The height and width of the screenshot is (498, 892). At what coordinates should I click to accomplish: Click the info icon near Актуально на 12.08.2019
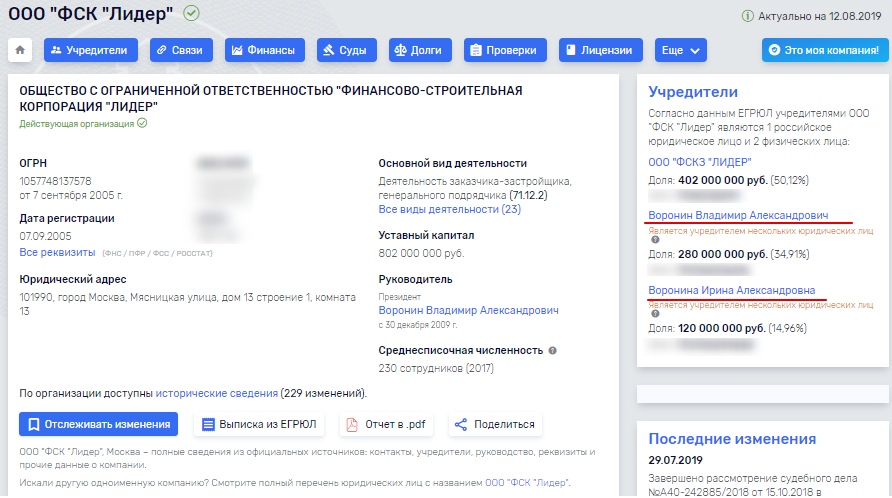coord(748,16)
